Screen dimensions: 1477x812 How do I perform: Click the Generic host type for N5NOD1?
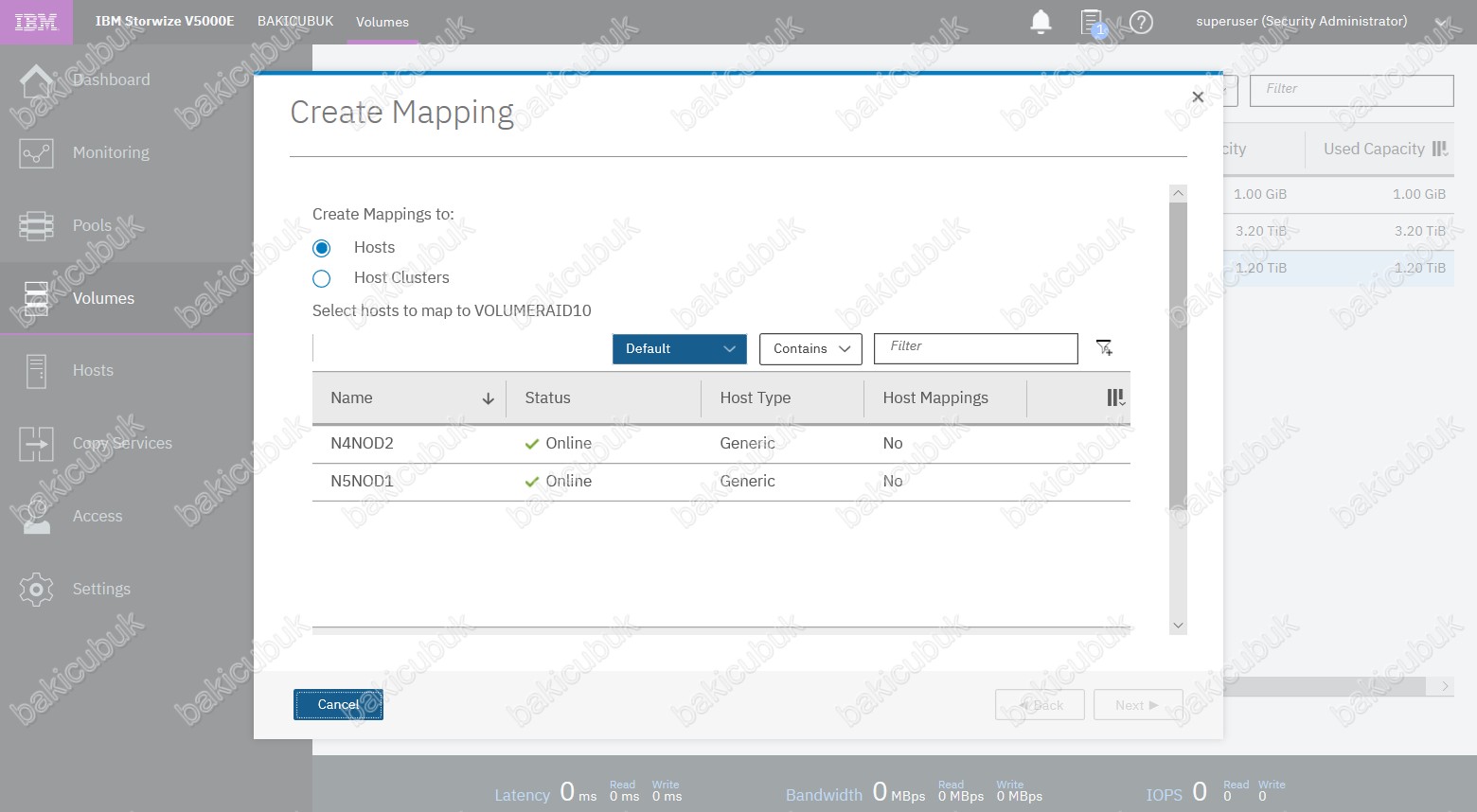747,482
